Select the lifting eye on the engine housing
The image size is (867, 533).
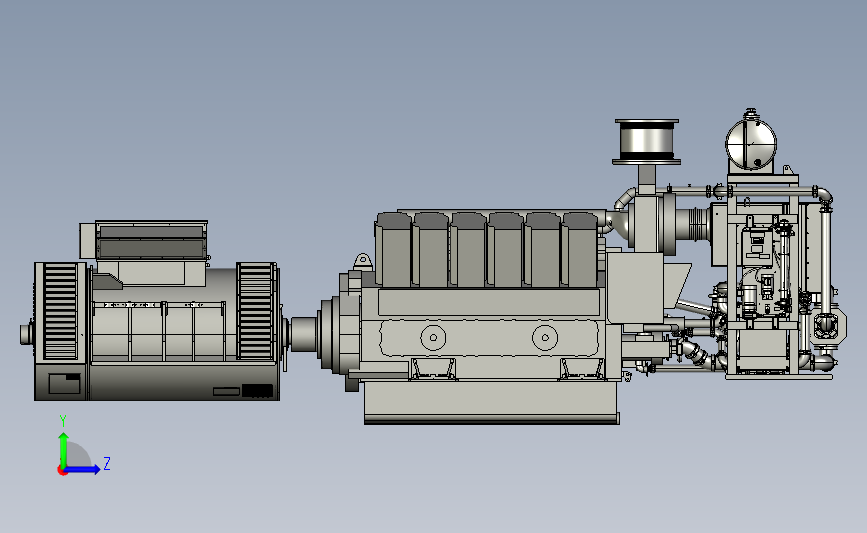[x=362, y=262]
